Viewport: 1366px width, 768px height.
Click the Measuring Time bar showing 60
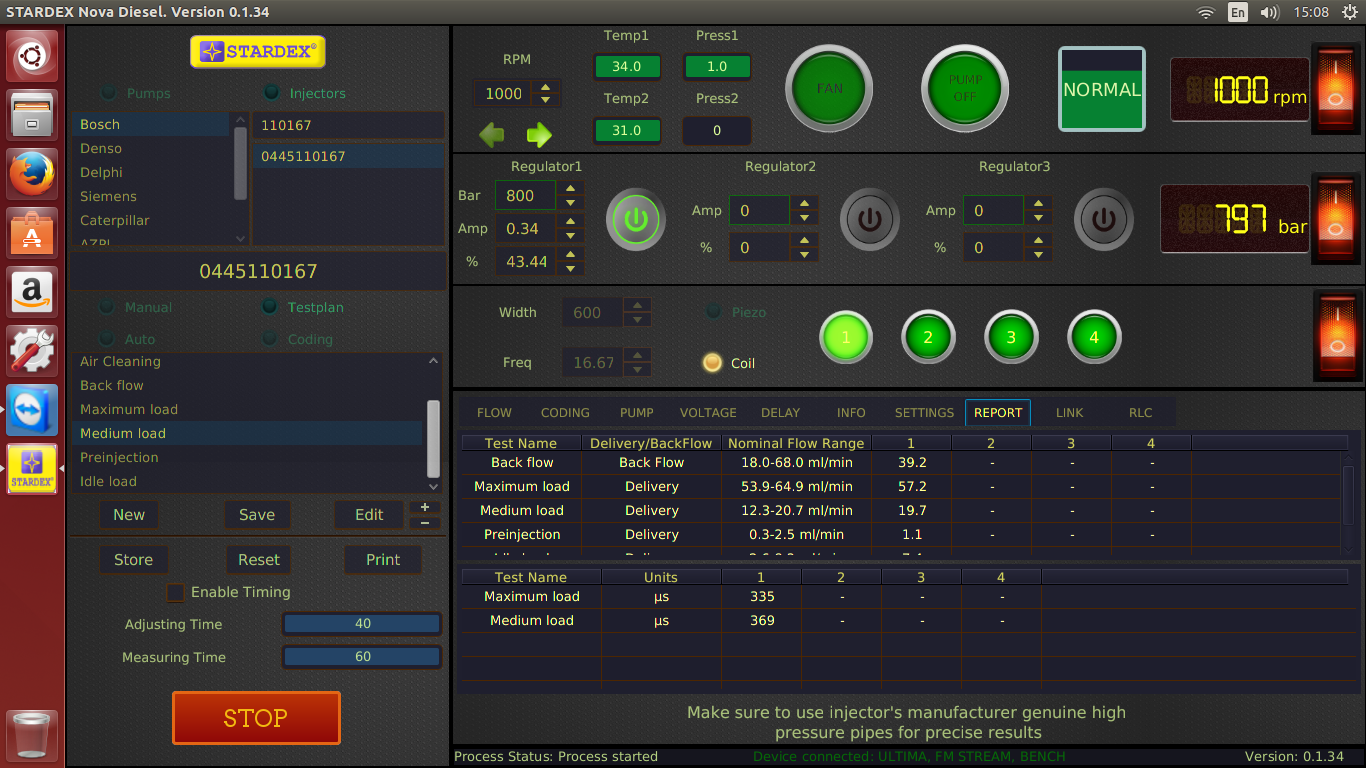(362, 657)
